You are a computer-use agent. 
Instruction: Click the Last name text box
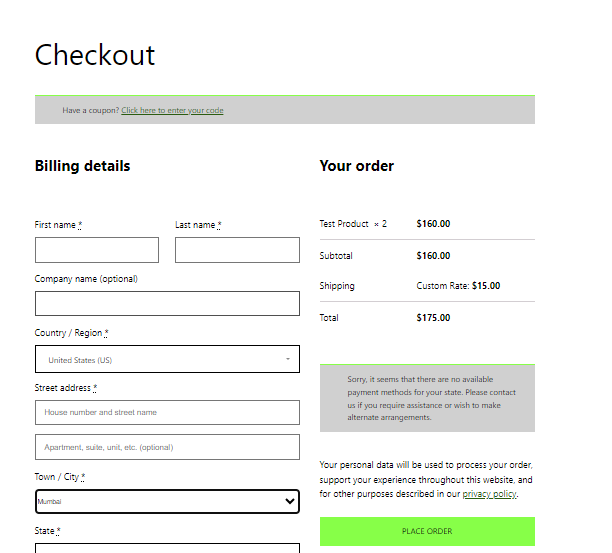[x=237, y=250]
